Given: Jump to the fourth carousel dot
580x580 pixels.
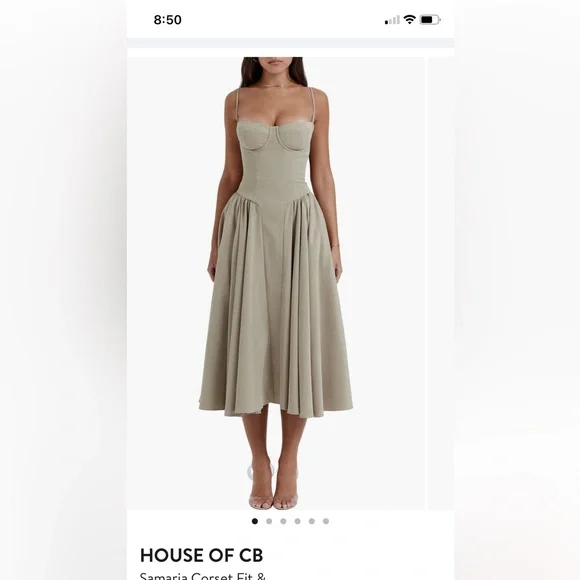Looking at the screenshot, I should 297,521.
